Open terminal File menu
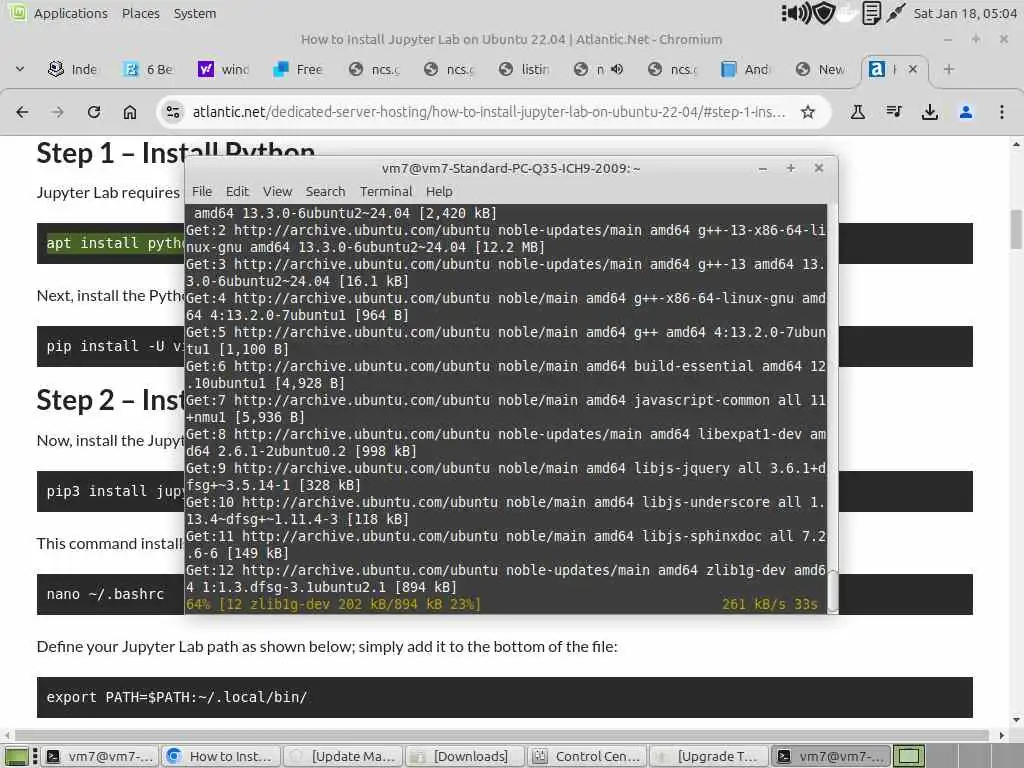 tap(202, 191)
